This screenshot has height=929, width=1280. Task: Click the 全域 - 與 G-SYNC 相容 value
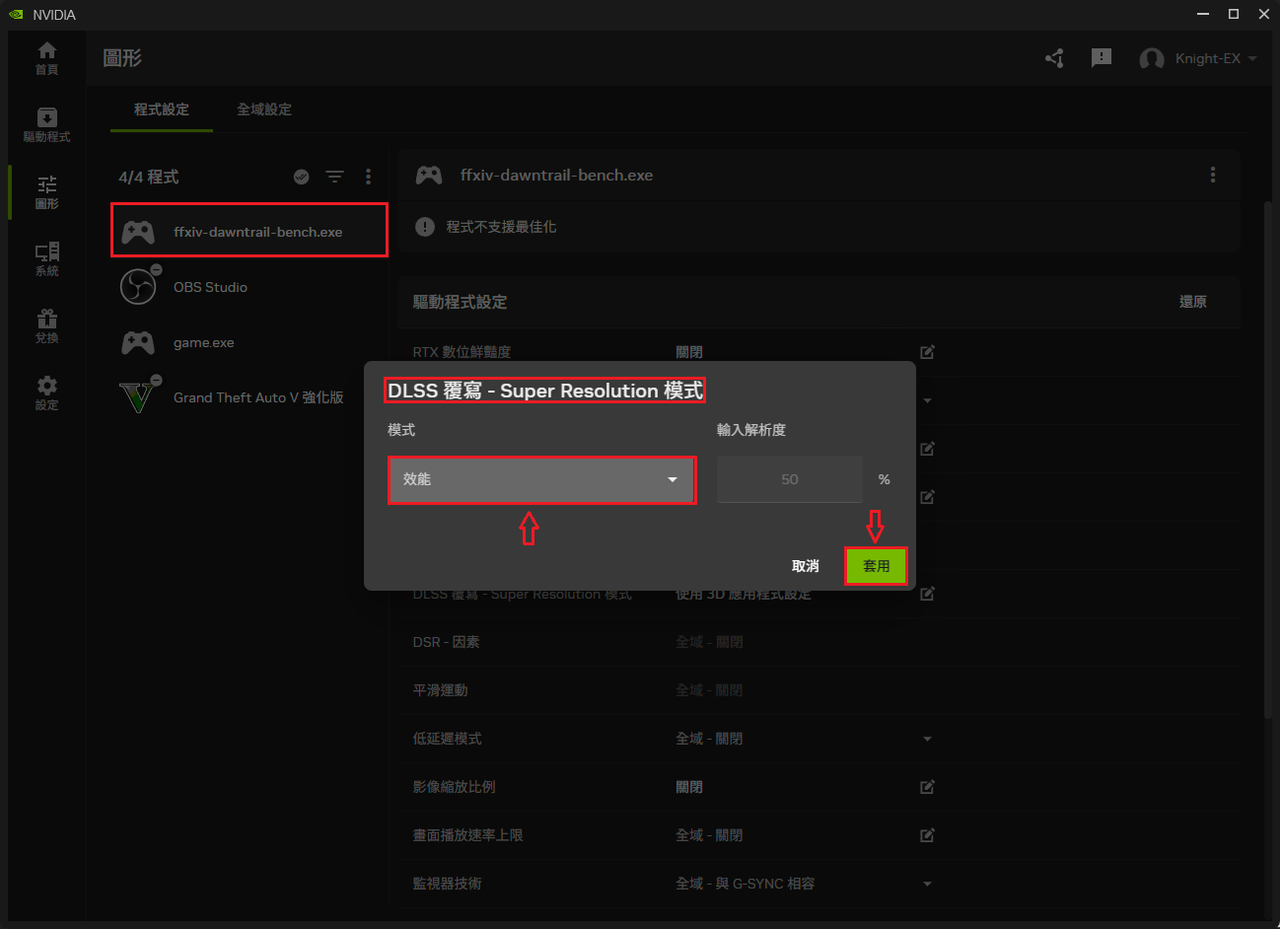tap(745, 884)
